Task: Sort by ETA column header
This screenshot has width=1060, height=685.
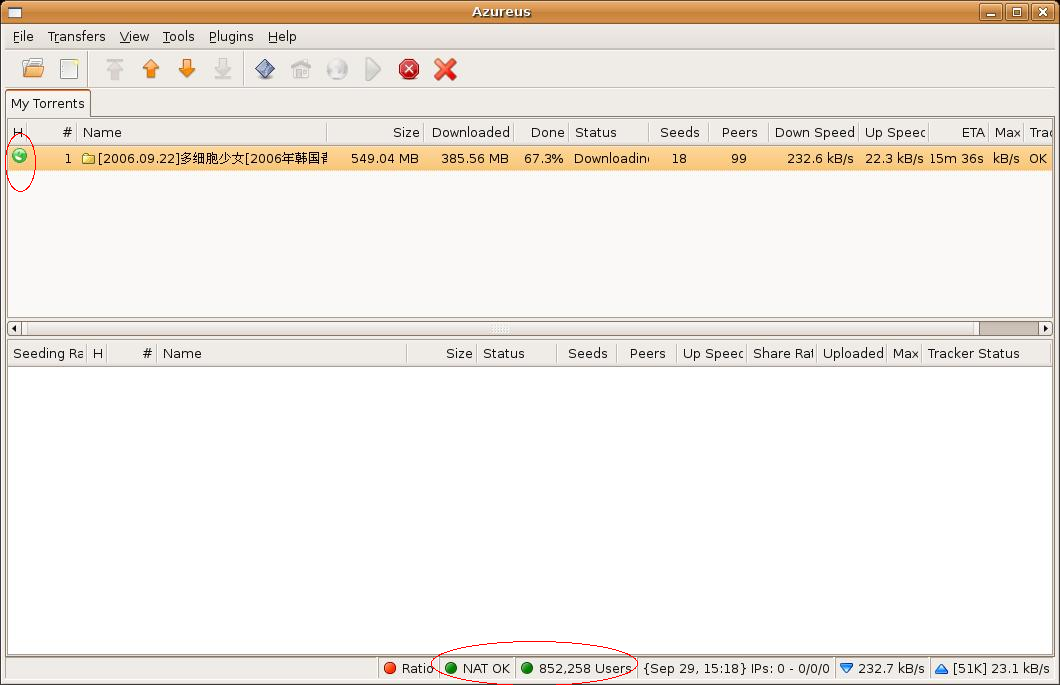Action: pos(959,133)
